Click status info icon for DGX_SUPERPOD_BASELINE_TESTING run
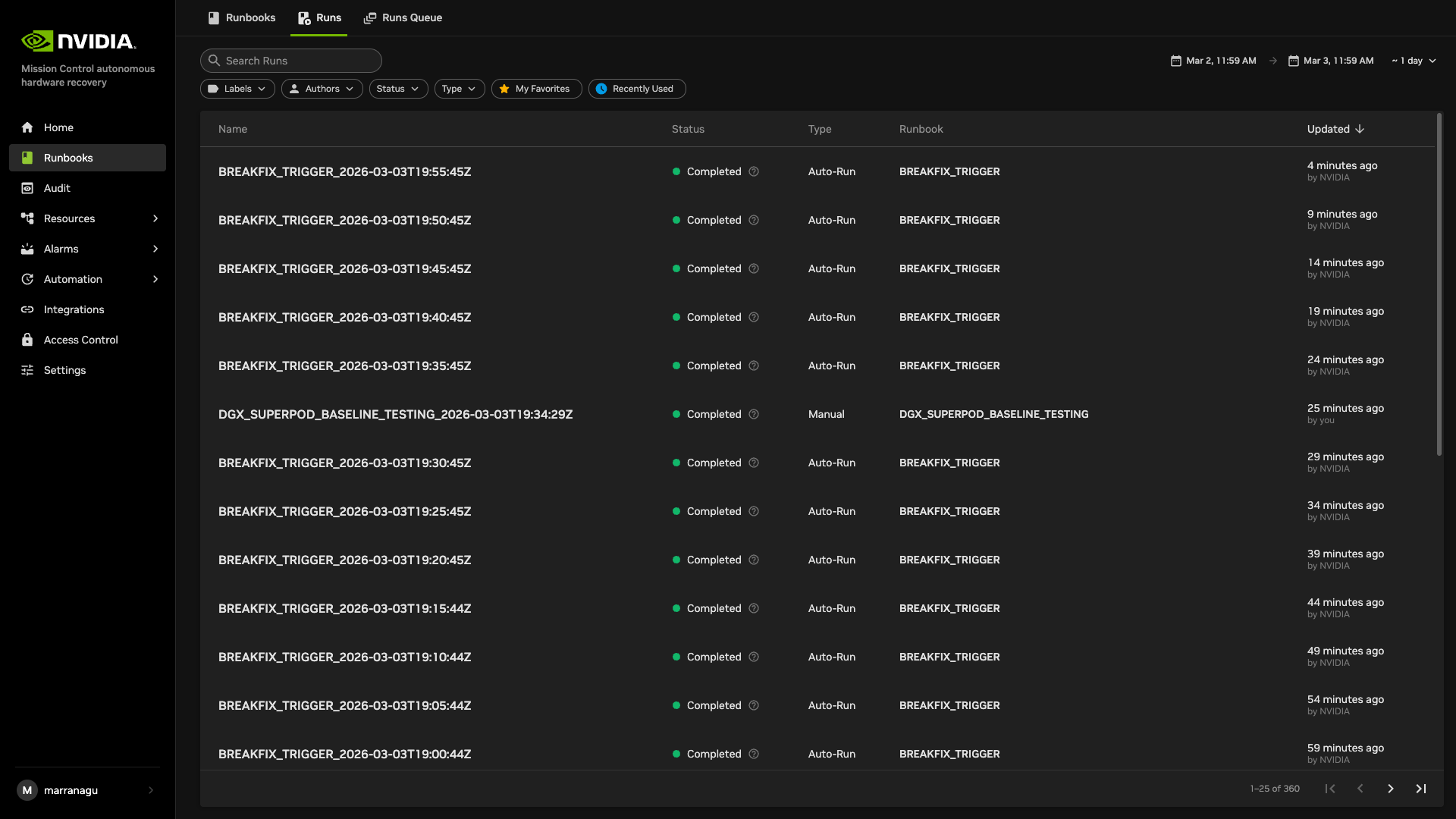Image resolution: width=1456 pixels, height=819 pixels. pos(754,414)
